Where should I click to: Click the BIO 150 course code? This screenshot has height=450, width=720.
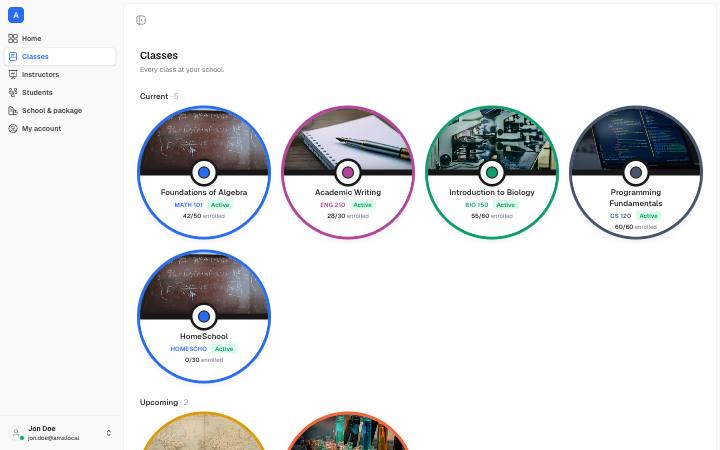476,205
